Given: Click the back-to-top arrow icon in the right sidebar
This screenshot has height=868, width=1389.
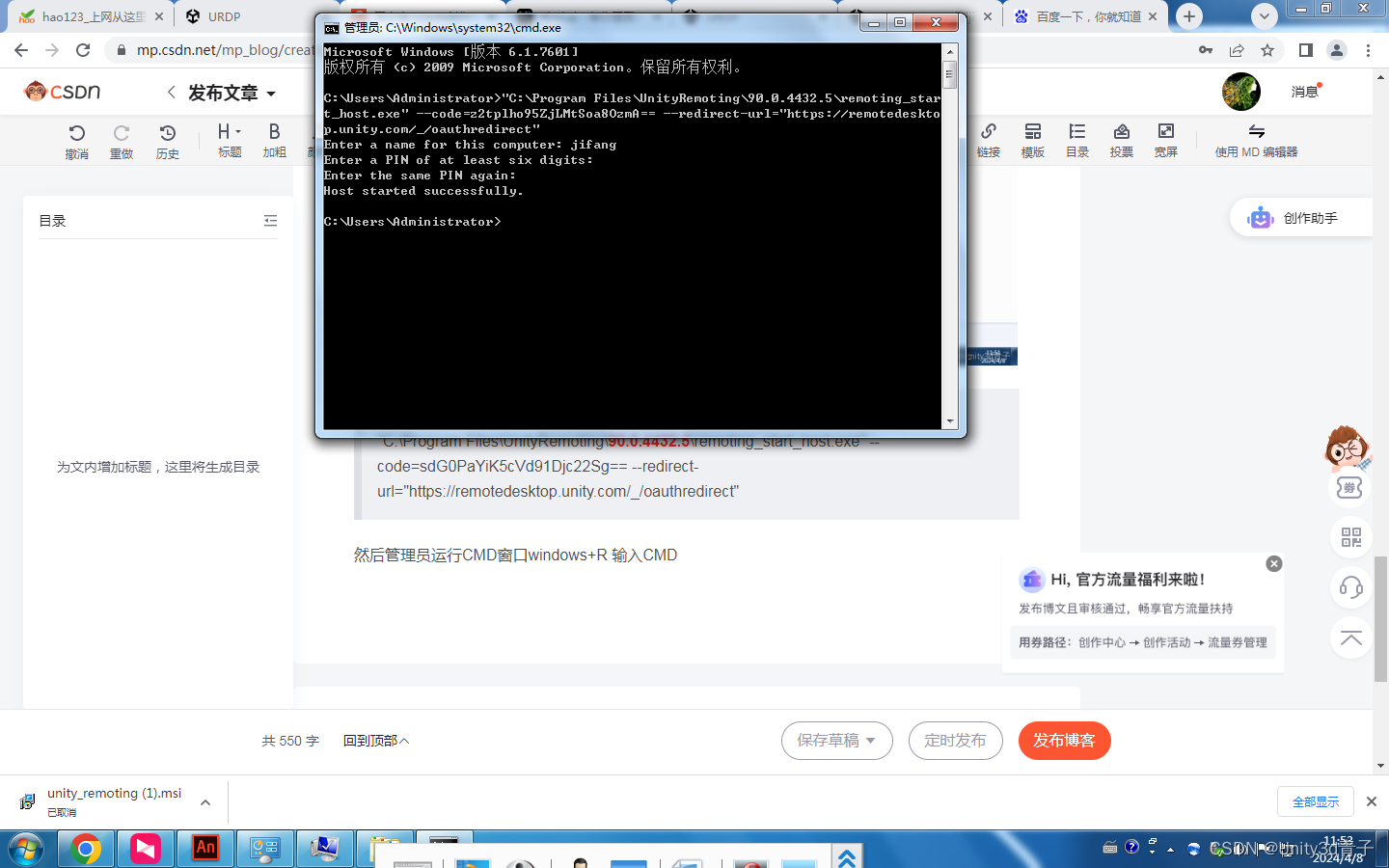Looking at the screenshot, I should 1350,637.
